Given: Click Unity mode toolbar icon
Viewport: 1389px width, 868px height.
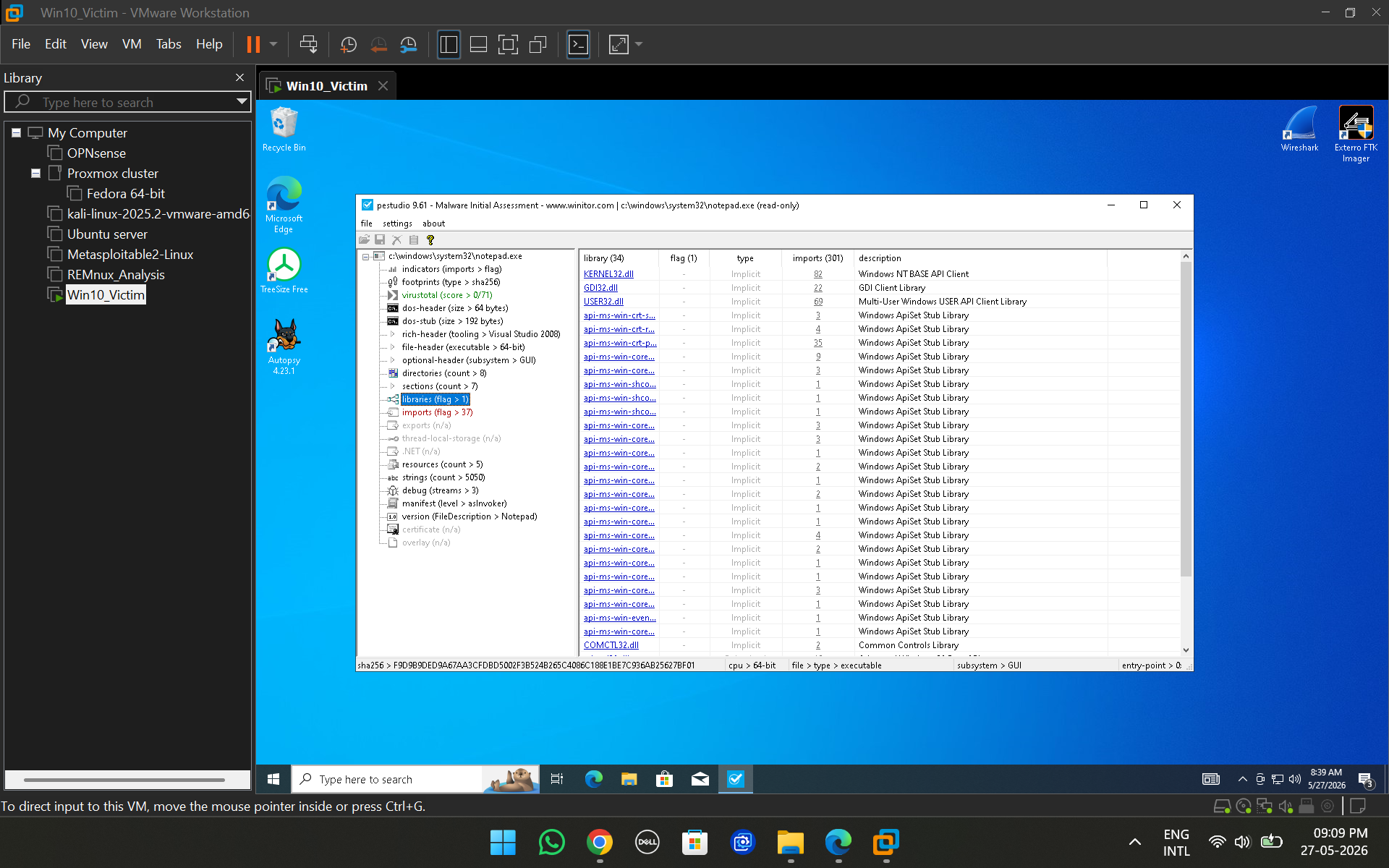Looking at the screenshot, I should (538, 44).
